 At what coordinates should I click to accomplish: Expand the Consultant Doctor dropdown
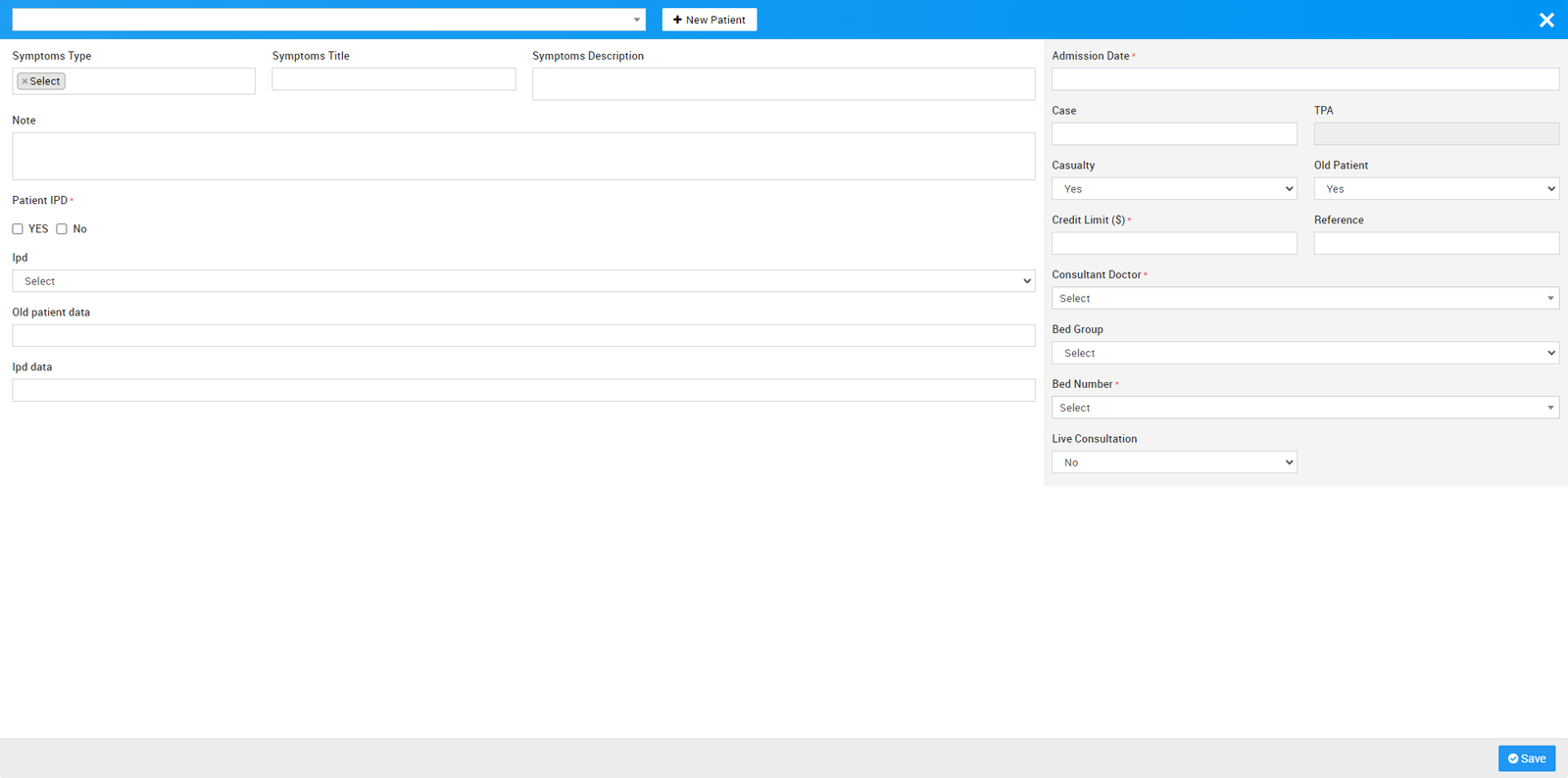(1304, 299)
